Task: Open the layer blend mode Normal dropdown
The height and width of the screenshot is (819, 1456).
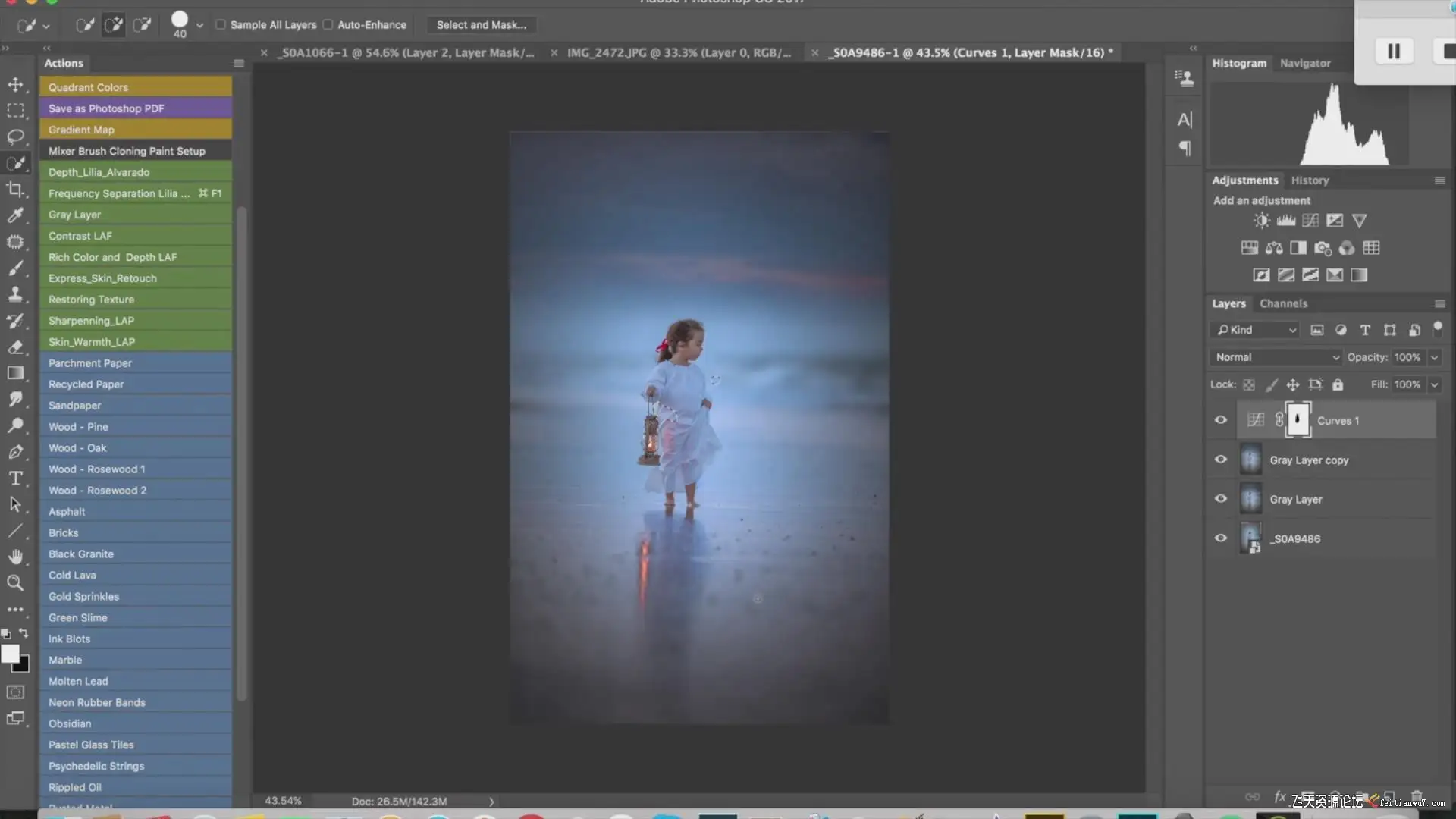Action: click(x=1276, y=357)
